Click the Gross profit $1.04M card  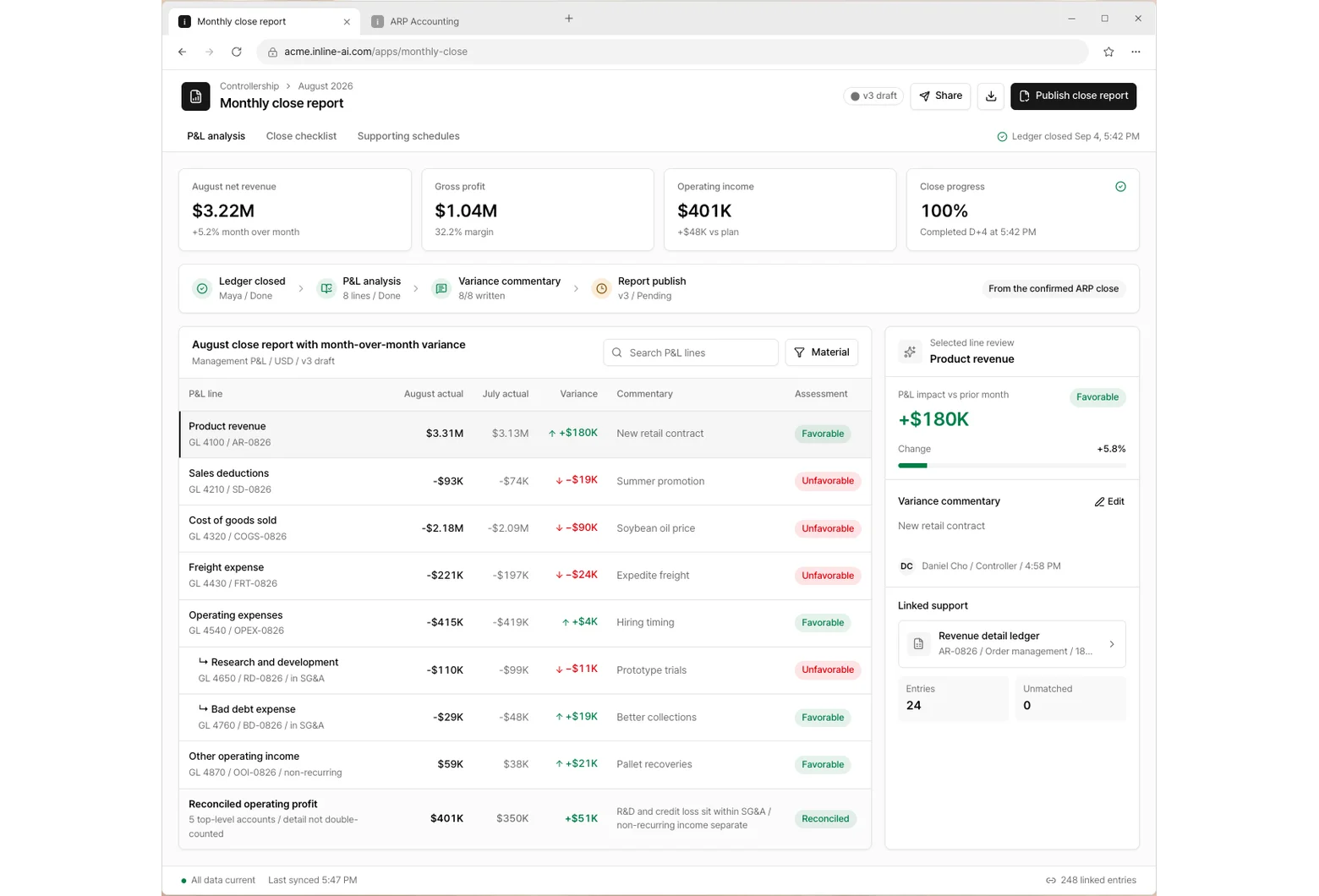[x=538, y=210]
